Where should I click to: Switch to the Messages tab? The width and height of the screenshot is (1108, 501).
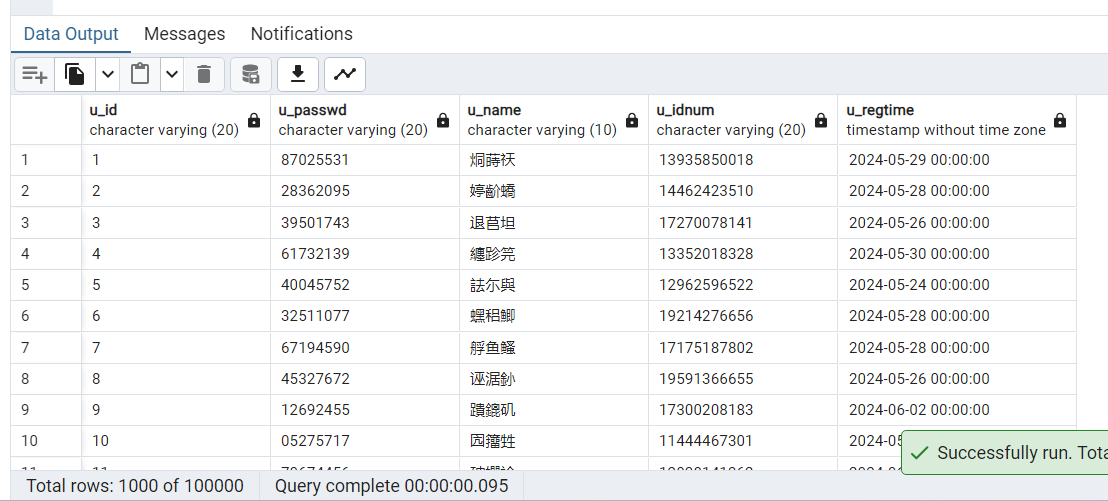[184, 34]
